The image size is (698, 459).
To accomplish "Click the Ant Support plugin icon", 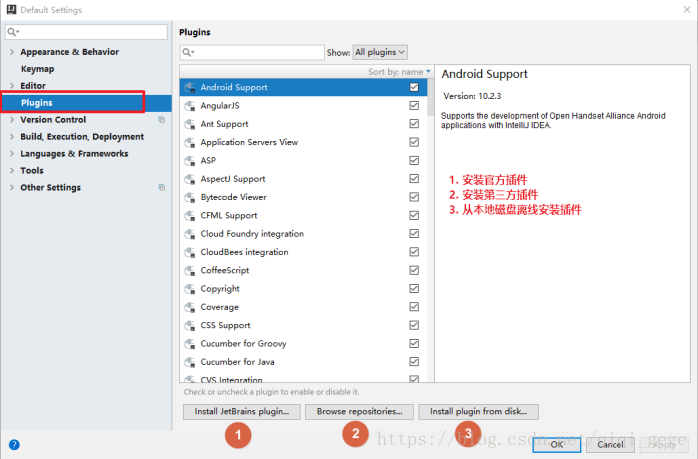I will (190, 124).
